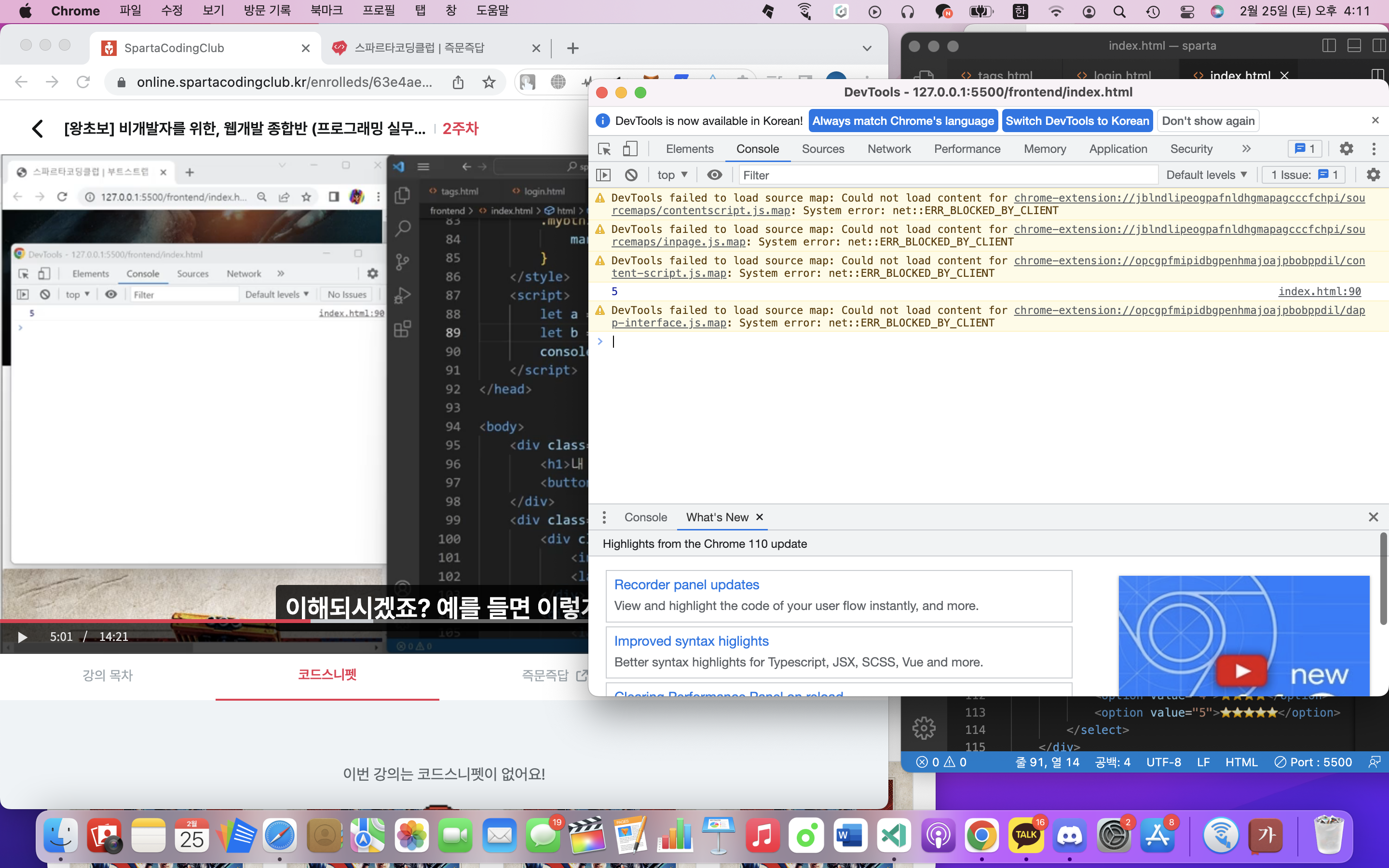
Task: Click Don't show again button
Action: click(x=1208, y=121)
